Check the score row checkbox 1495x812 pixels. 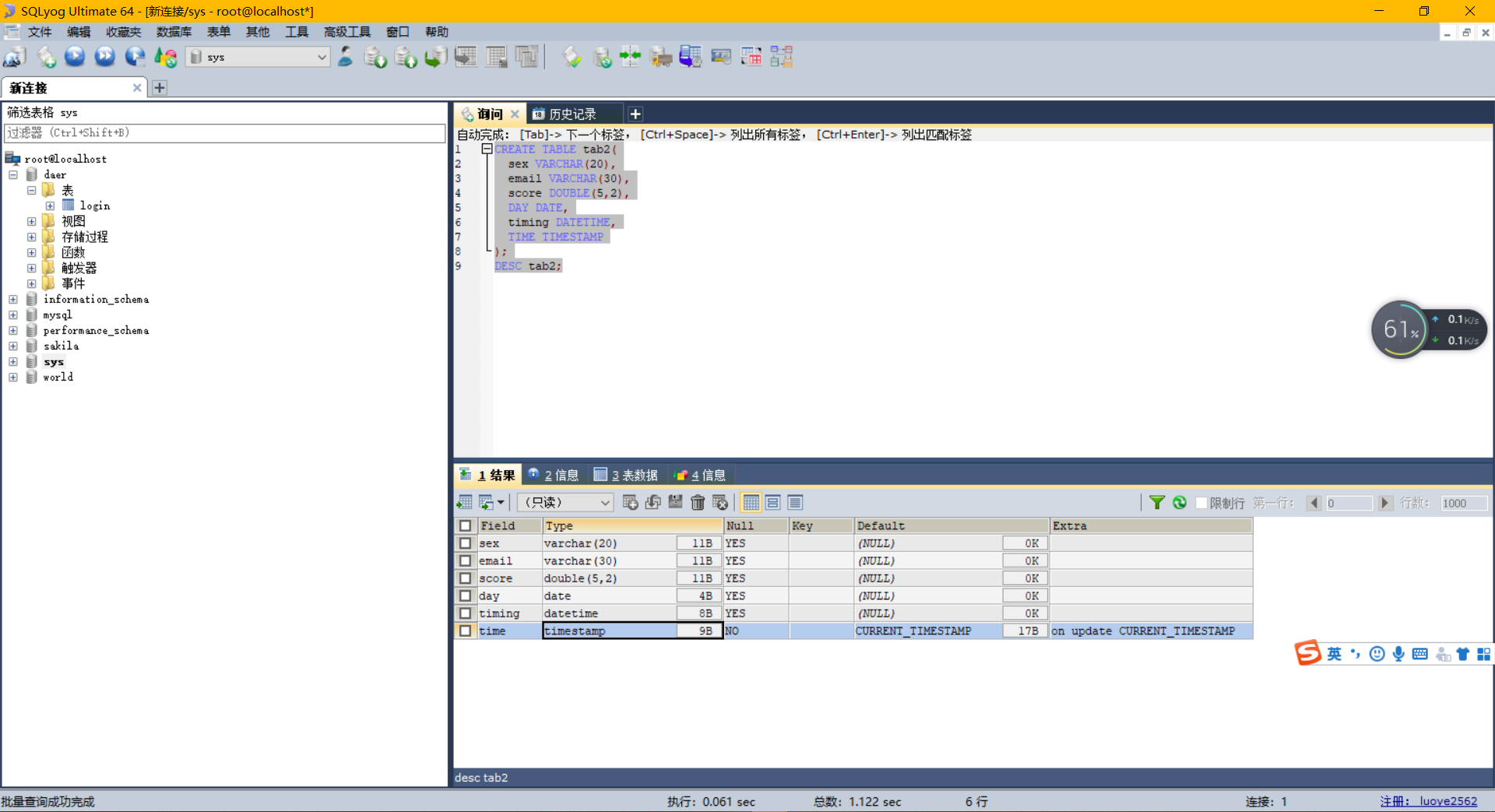click(x=465, y=578)
